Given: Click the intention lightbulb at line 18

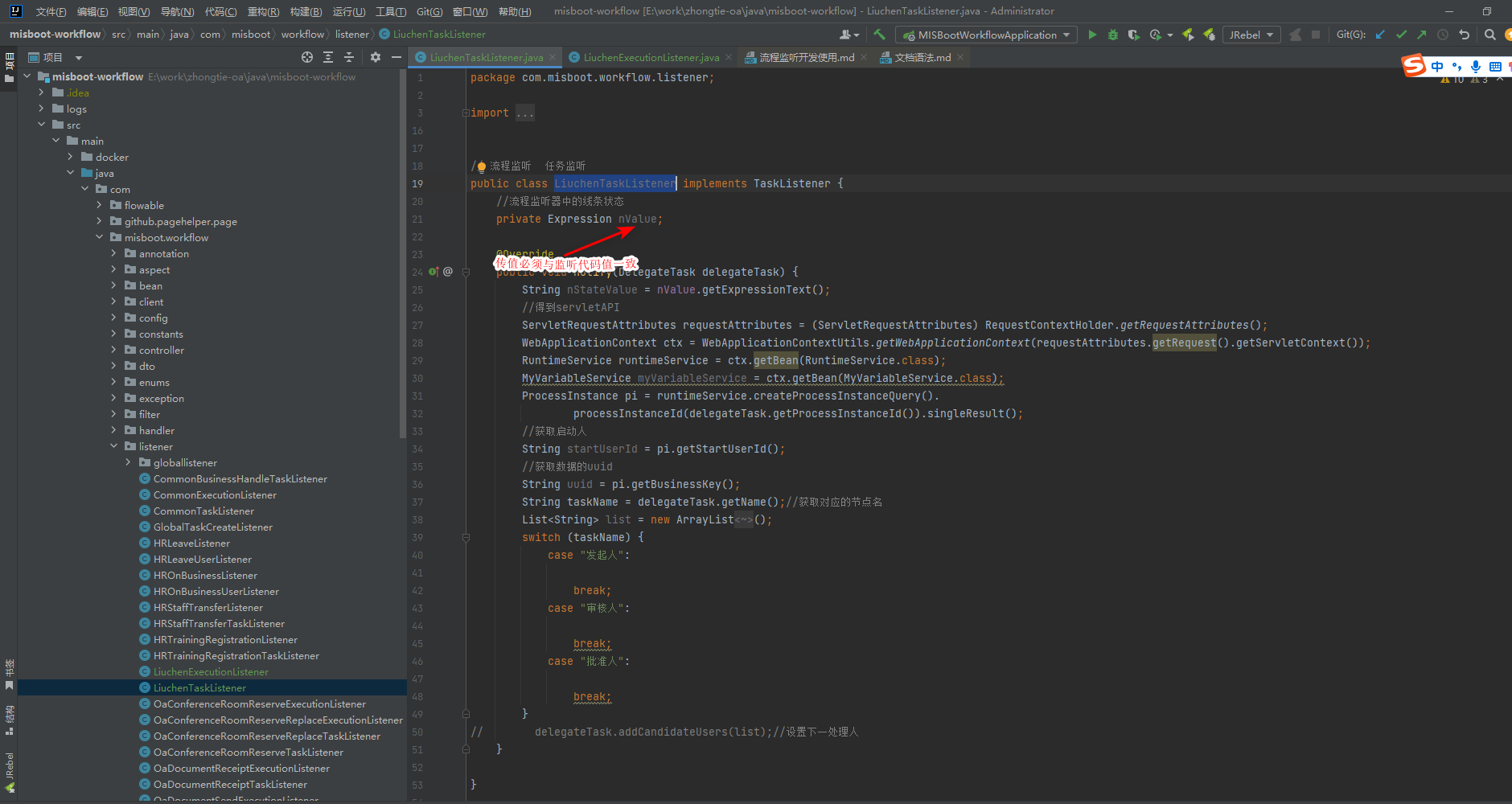Looking at the screenshot, I should (x=482, y=166).
